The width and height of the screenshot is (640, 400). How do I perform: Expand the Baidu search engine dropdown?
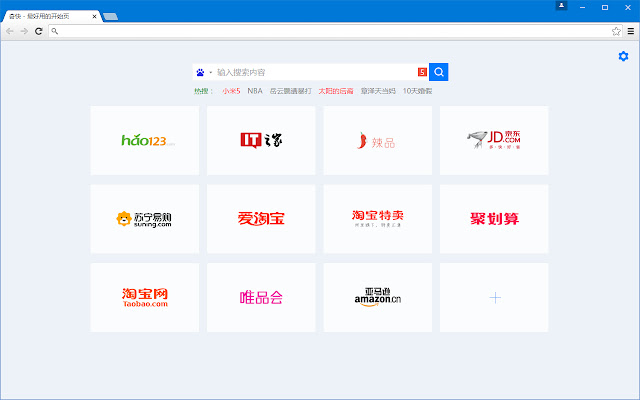(204, 72)
